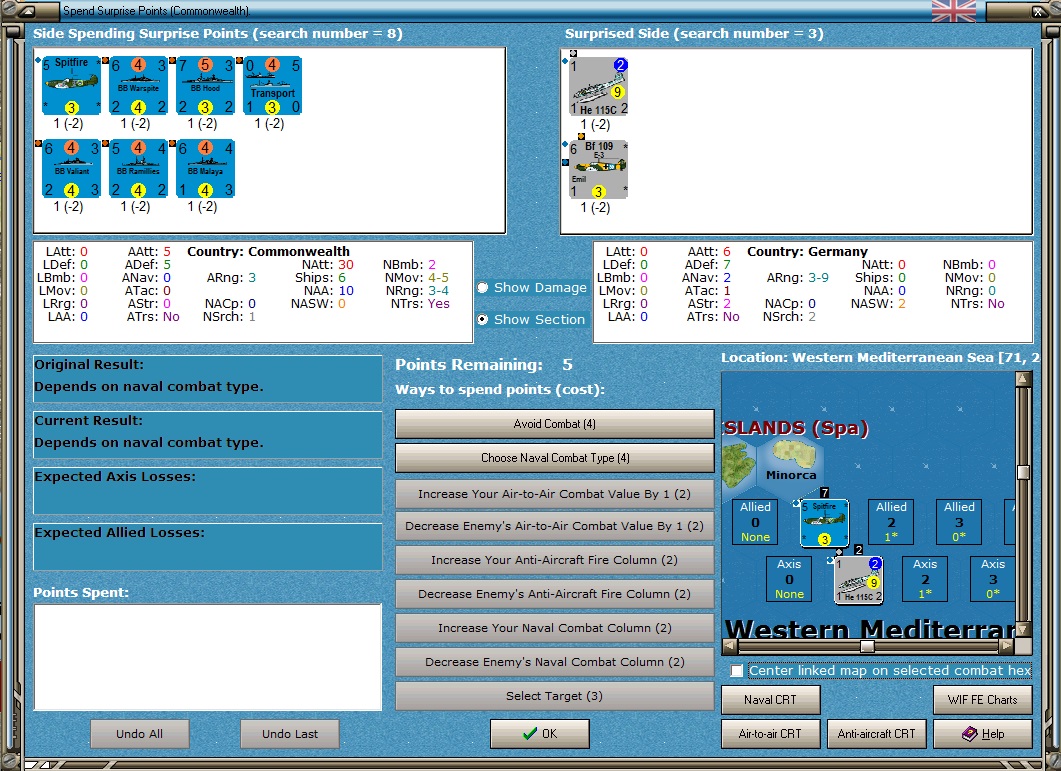Decrease Enemy's Anti-Aircraft Fire Column
Viewport: 1061px width, 771px height.
pos(554,594)
